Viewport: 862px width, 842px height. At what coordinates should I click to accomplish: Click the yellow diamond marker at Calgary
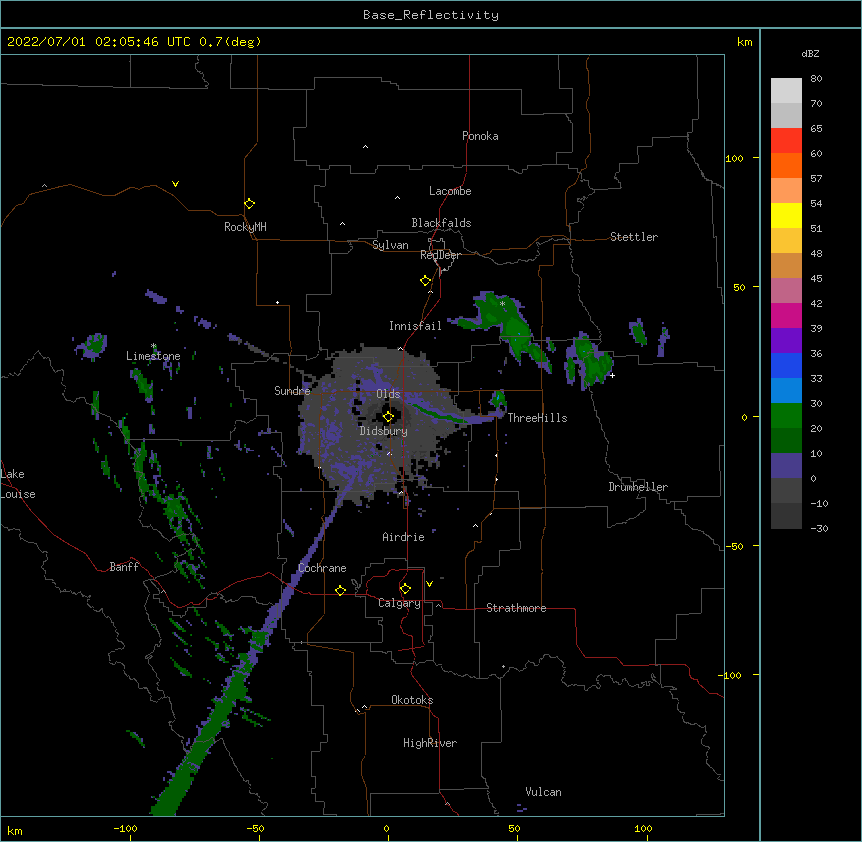click(405, 589)
